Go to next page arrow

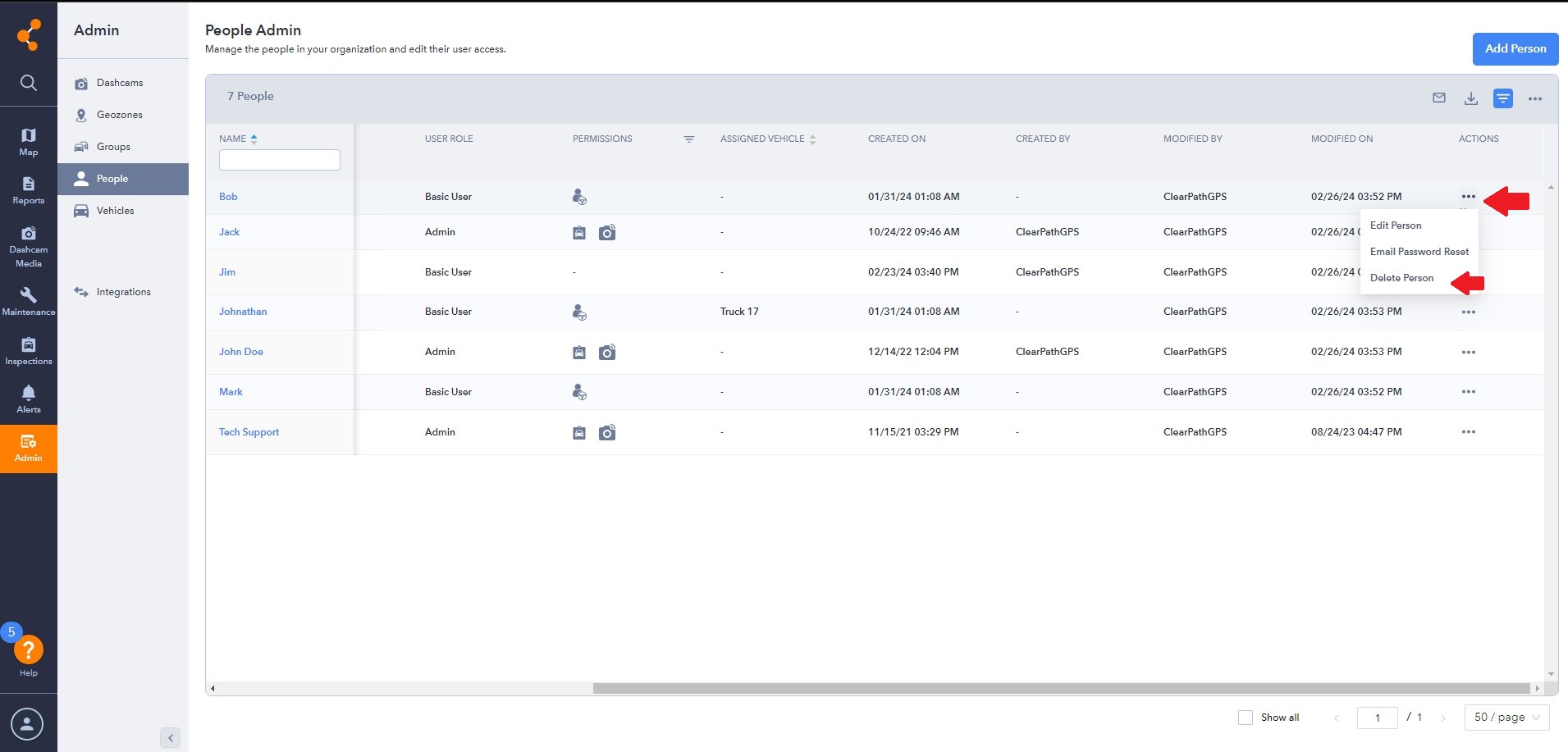(1443, 718)
